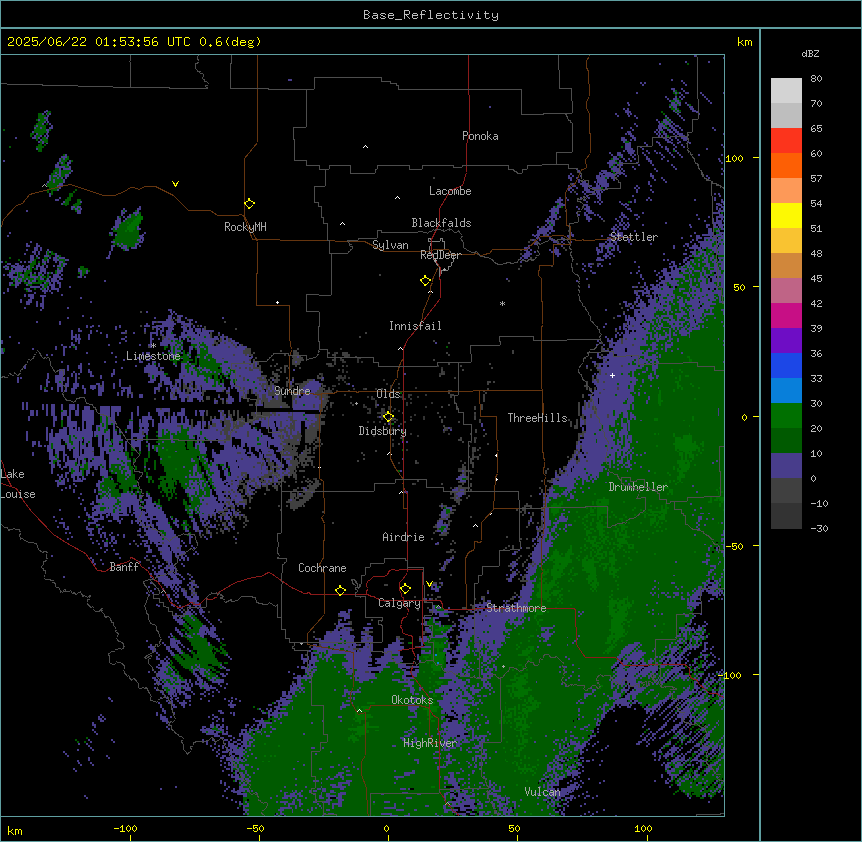This screenshot has height=842, width=862.
Task: Click the ThreeHills label
Action: pyautogui.click(x=538, y=418)
